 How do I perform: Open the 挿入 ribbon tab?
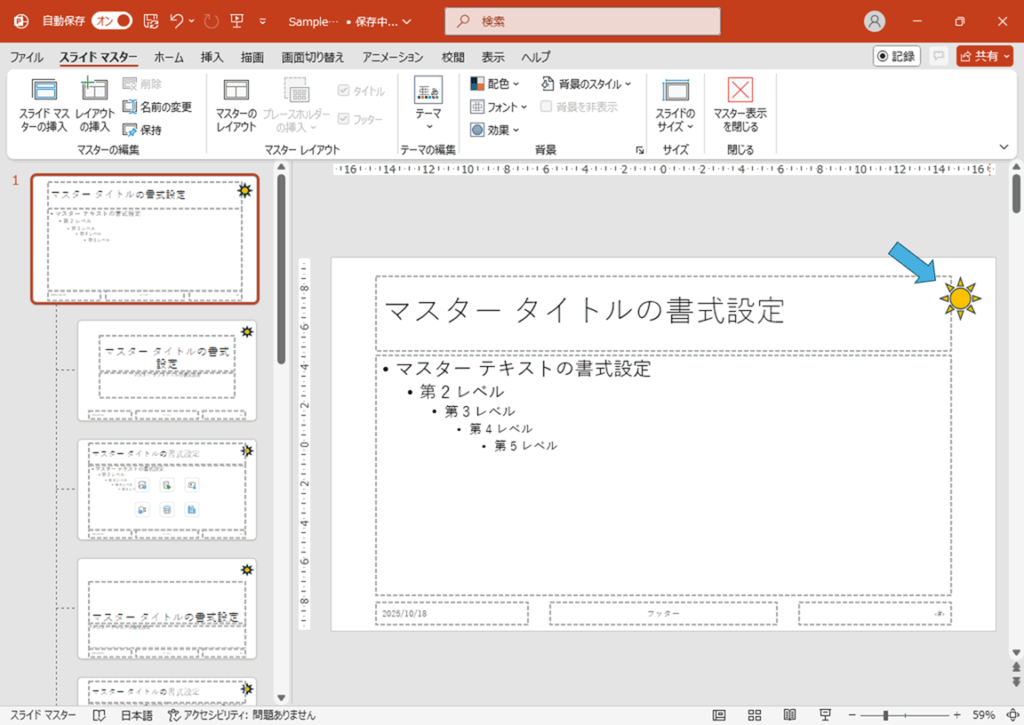pos(211,57)
